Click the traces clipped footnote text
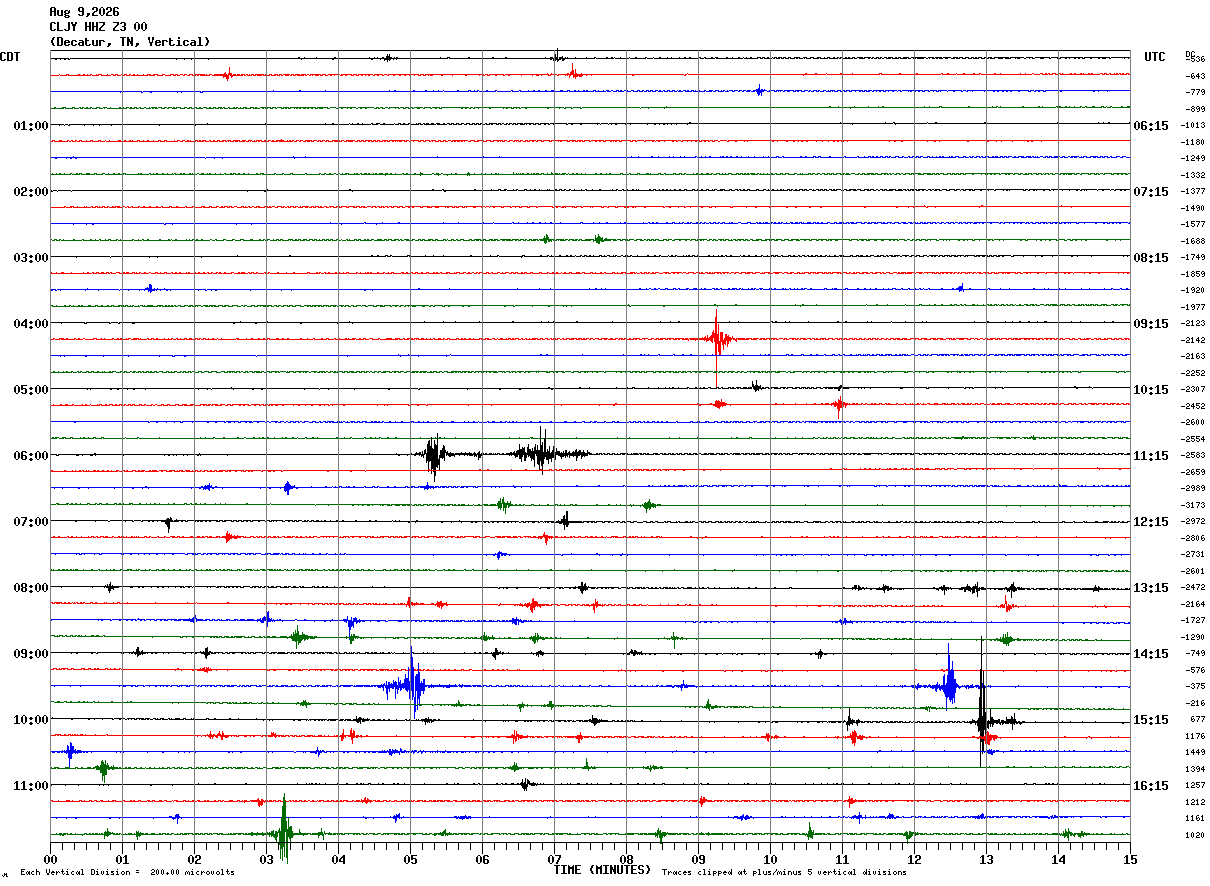The width and height of the screenshot is (1210, 886). click(x=784, y=873)
